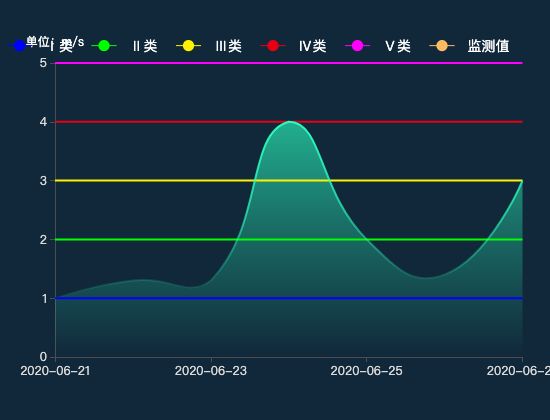Select the 2020-06-25 x-axis label

367,371
